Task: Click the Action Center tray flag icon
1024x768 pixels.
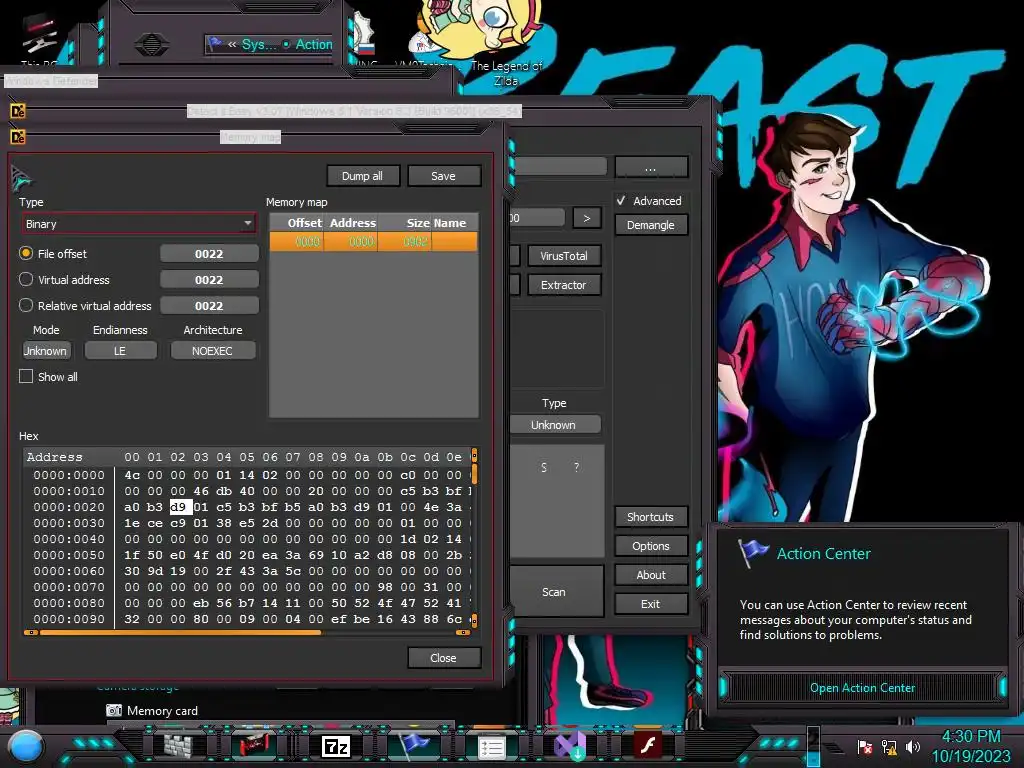Action: pyautogui.click(x=865, y=747)
